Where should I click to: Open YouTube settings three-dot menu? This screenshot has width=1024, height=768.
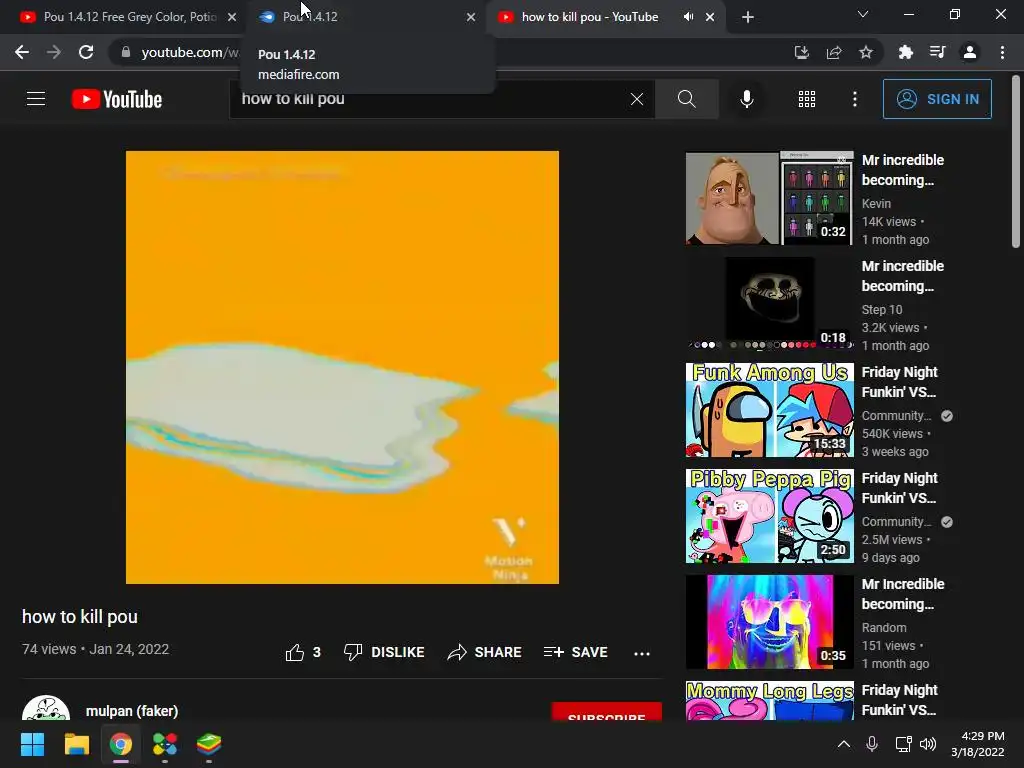(x=855, y=99)
